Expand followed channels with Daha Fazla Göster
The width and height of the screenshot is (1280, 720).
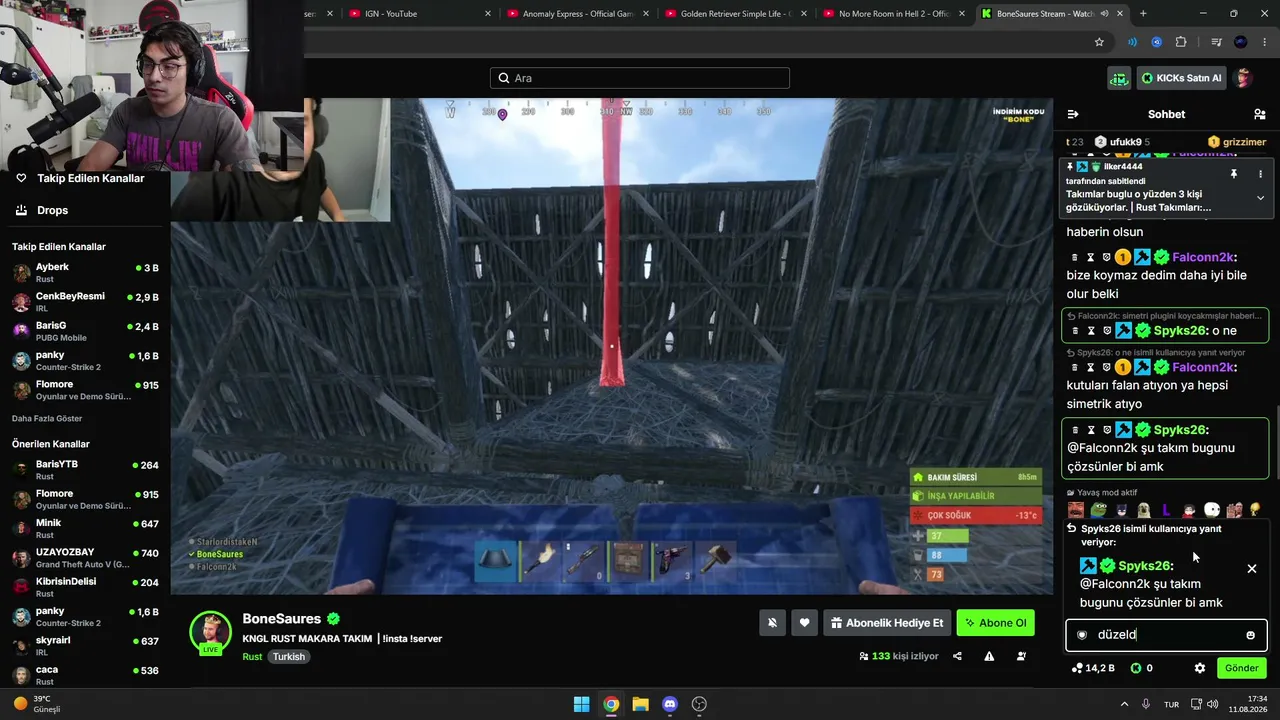47,418
